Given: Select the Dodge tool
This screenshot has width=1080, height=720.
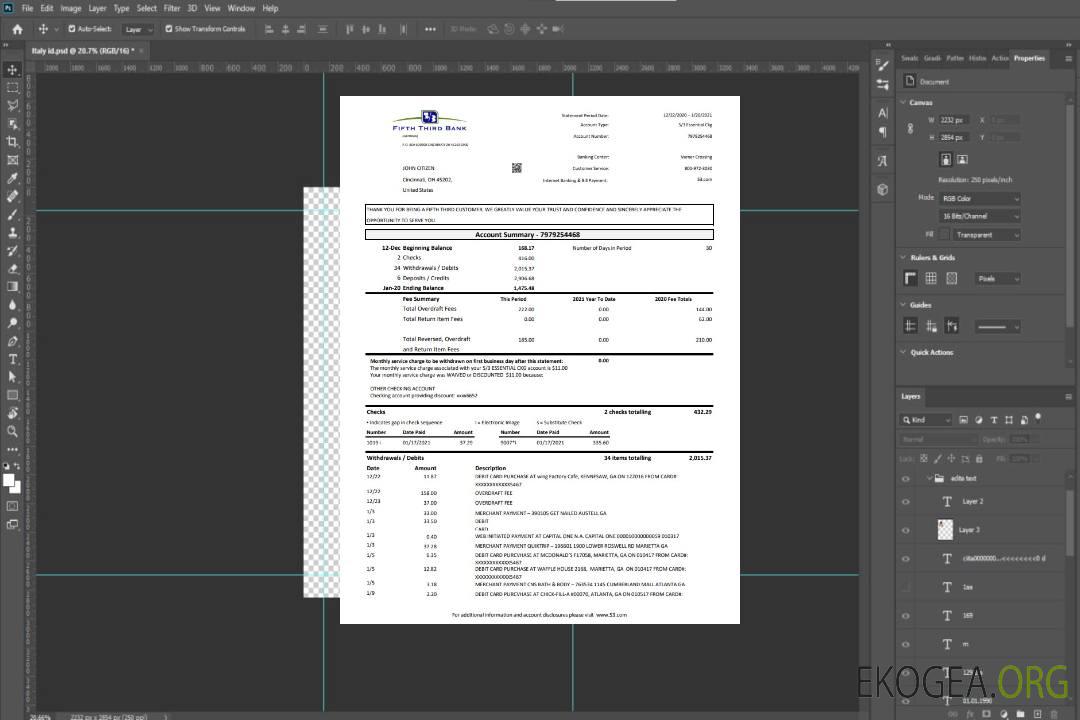Looking at the screenshot, I should (12, 322).
